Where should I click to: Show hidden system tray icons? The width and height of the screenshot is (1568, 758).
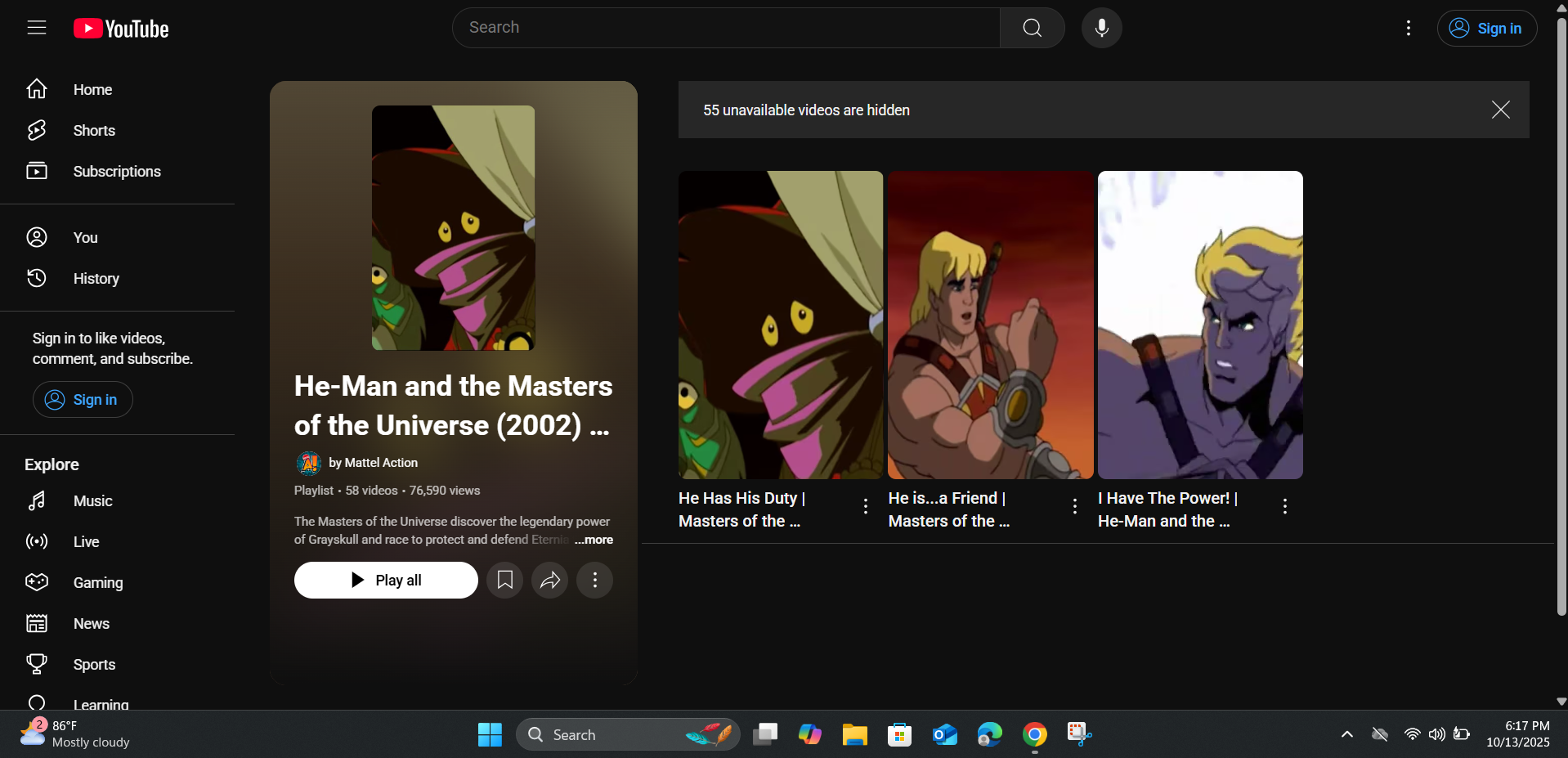pos(1346,734)
